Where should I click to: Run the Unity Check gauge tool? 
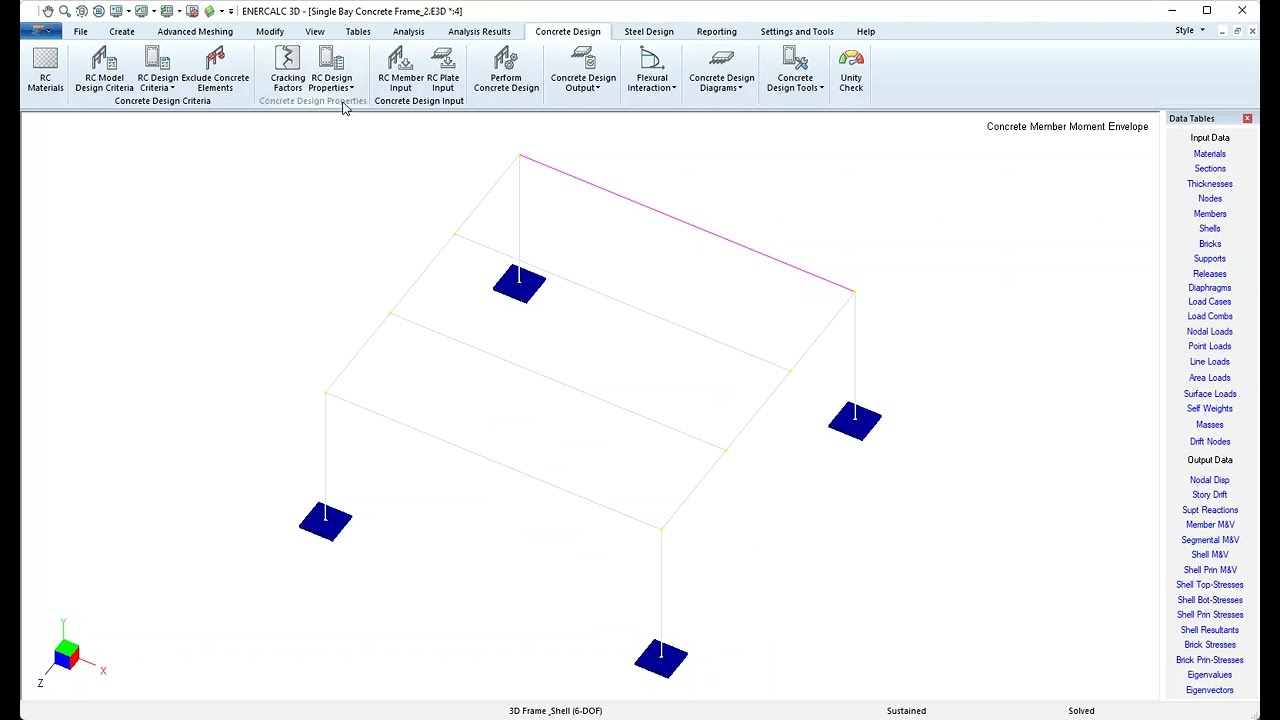[x=851, y=70]
